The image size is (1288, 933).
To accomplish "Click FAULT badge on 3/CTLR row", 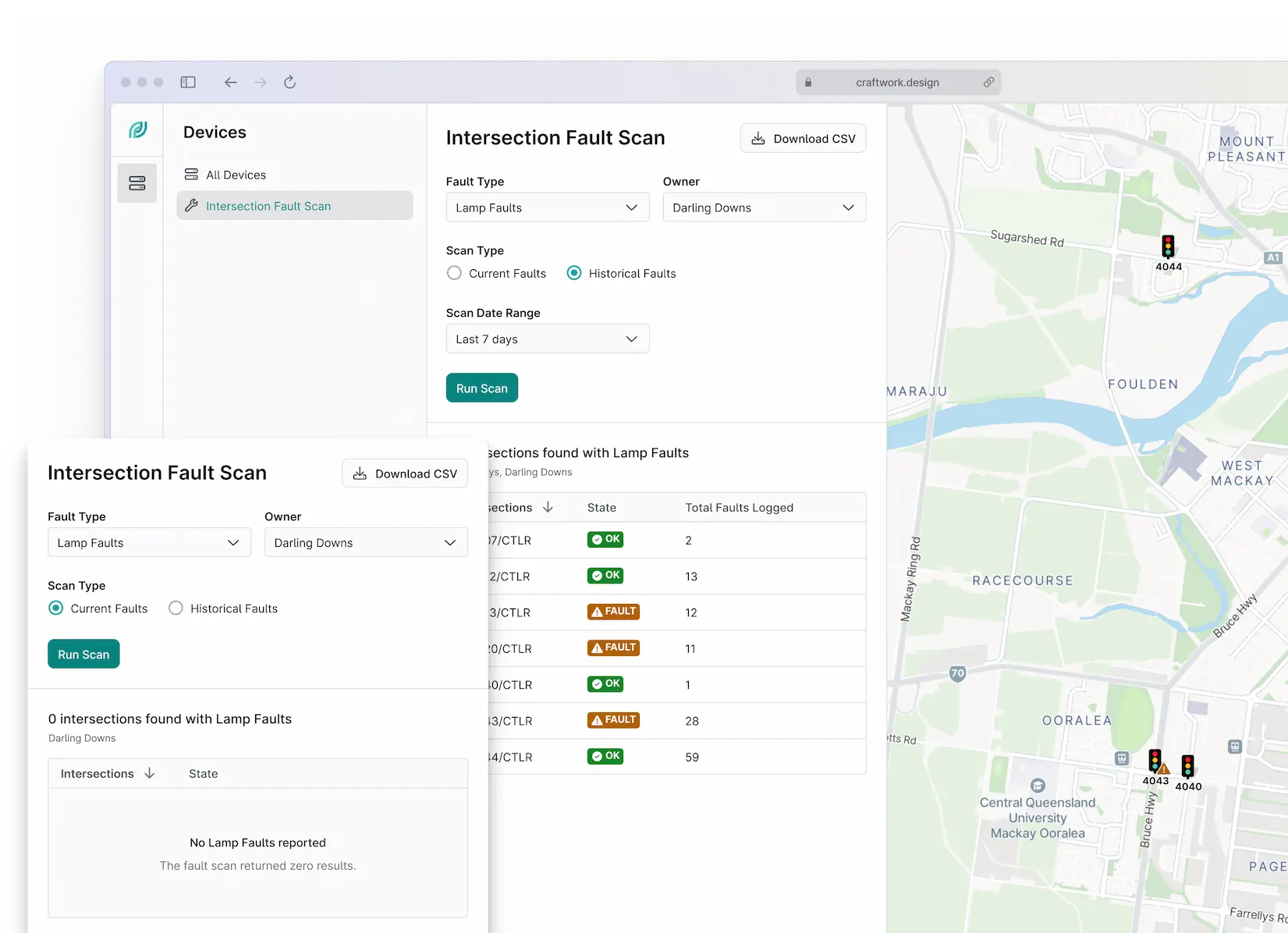I will (x=613, y=612).
